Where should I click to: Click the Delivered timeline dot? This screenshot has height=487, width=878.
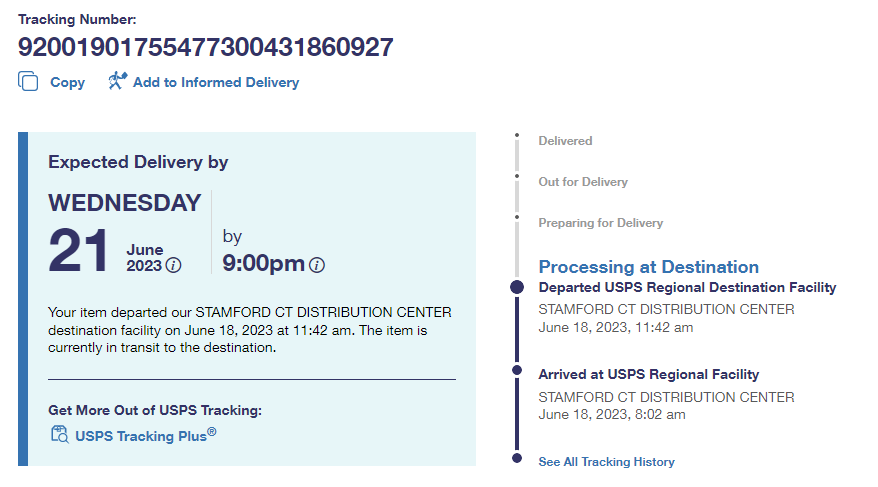point(517,135)
